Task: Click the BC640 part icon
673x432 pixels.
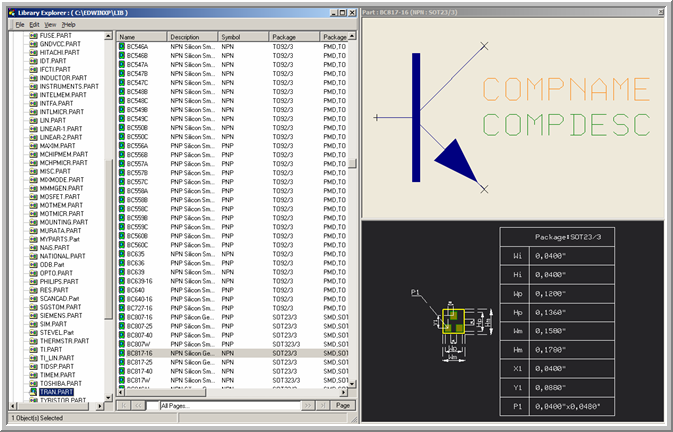Action: pos(122,290)
